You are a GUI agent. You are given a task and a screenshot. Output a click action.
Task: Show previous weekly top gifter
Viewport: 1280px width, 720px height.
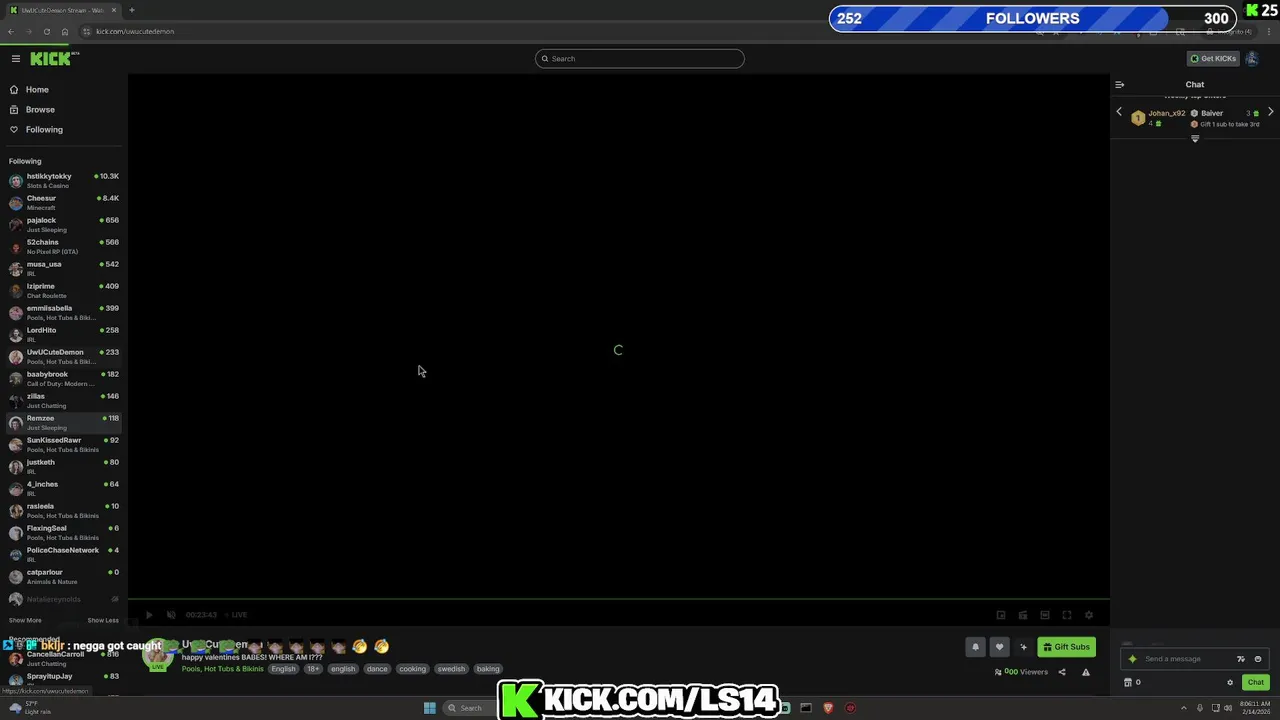[1119, 112]
